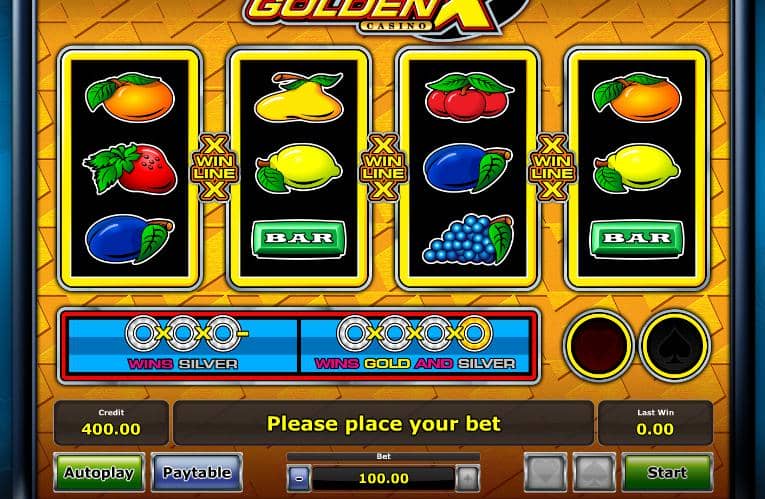
Task: Click the green BAR symbol on fourth reel
Action: click(x=637, y=239)
